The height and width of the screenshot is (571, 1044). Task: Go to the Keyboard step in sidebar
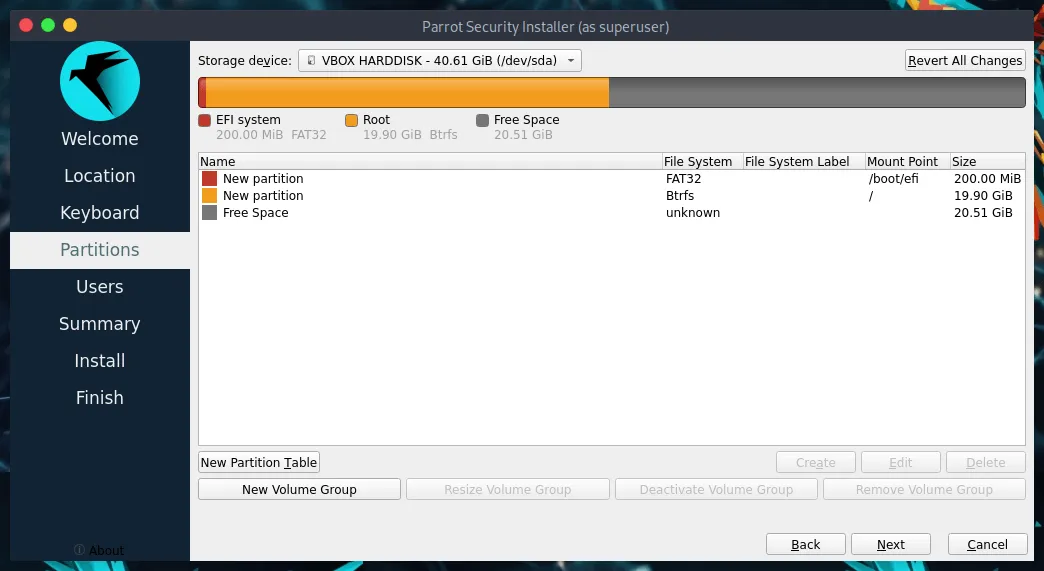(x=100, y=213)
